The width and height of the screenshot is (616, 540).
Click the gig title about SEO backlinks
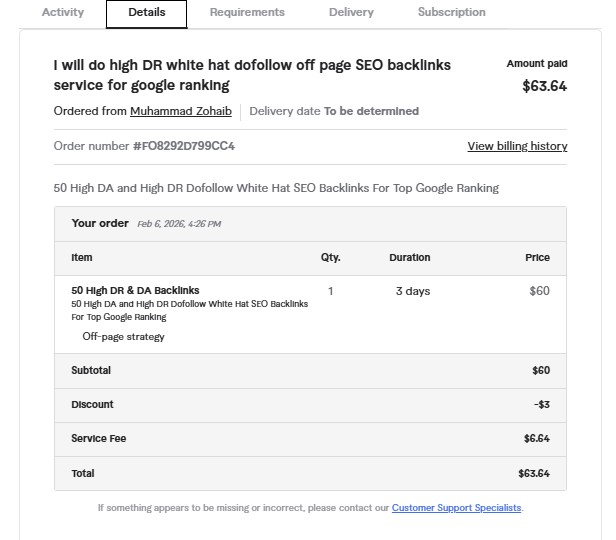pyautogui.click(x=252, y=75)
